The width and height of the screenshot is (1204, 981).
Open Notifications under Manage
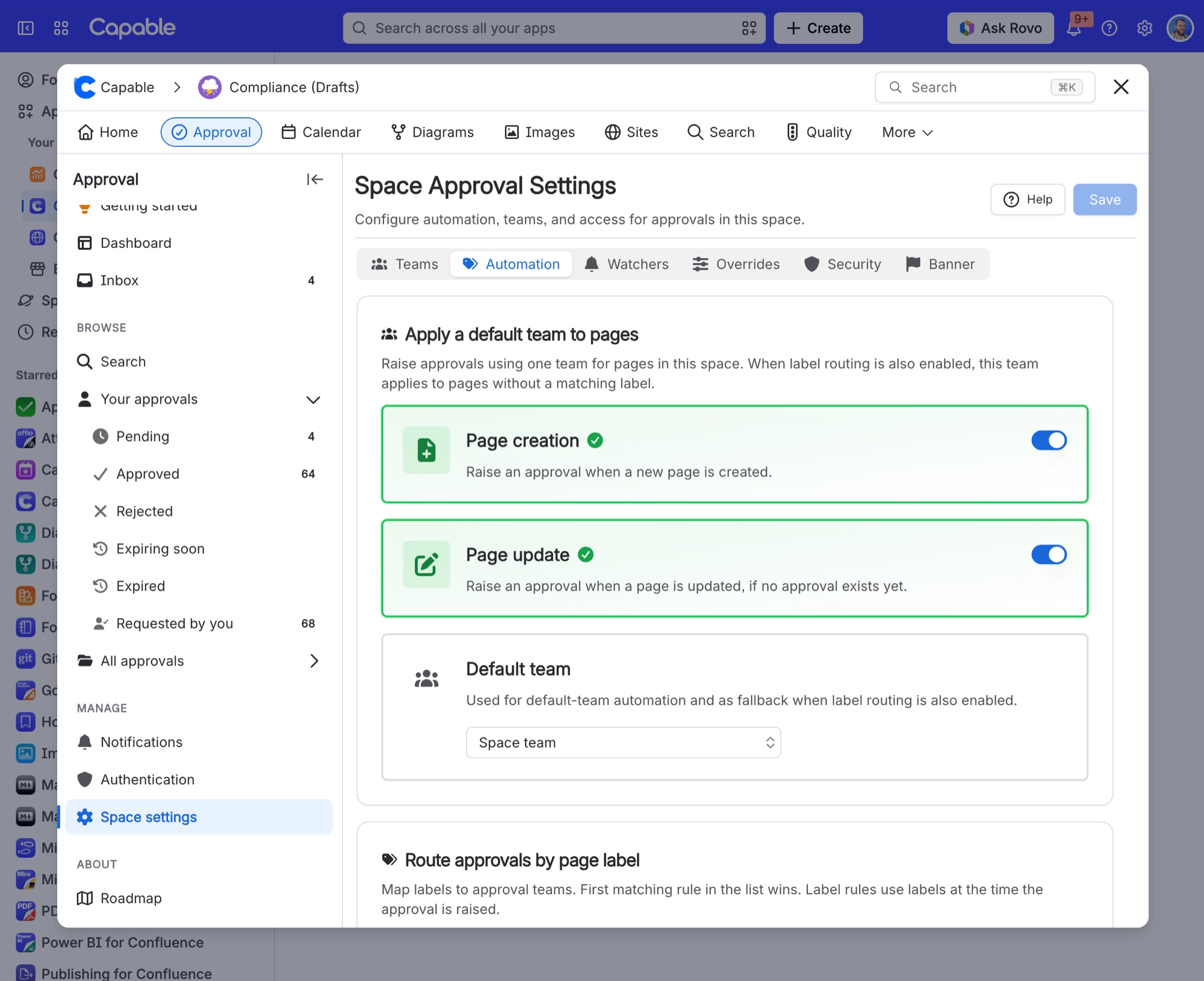pos(199,742)
